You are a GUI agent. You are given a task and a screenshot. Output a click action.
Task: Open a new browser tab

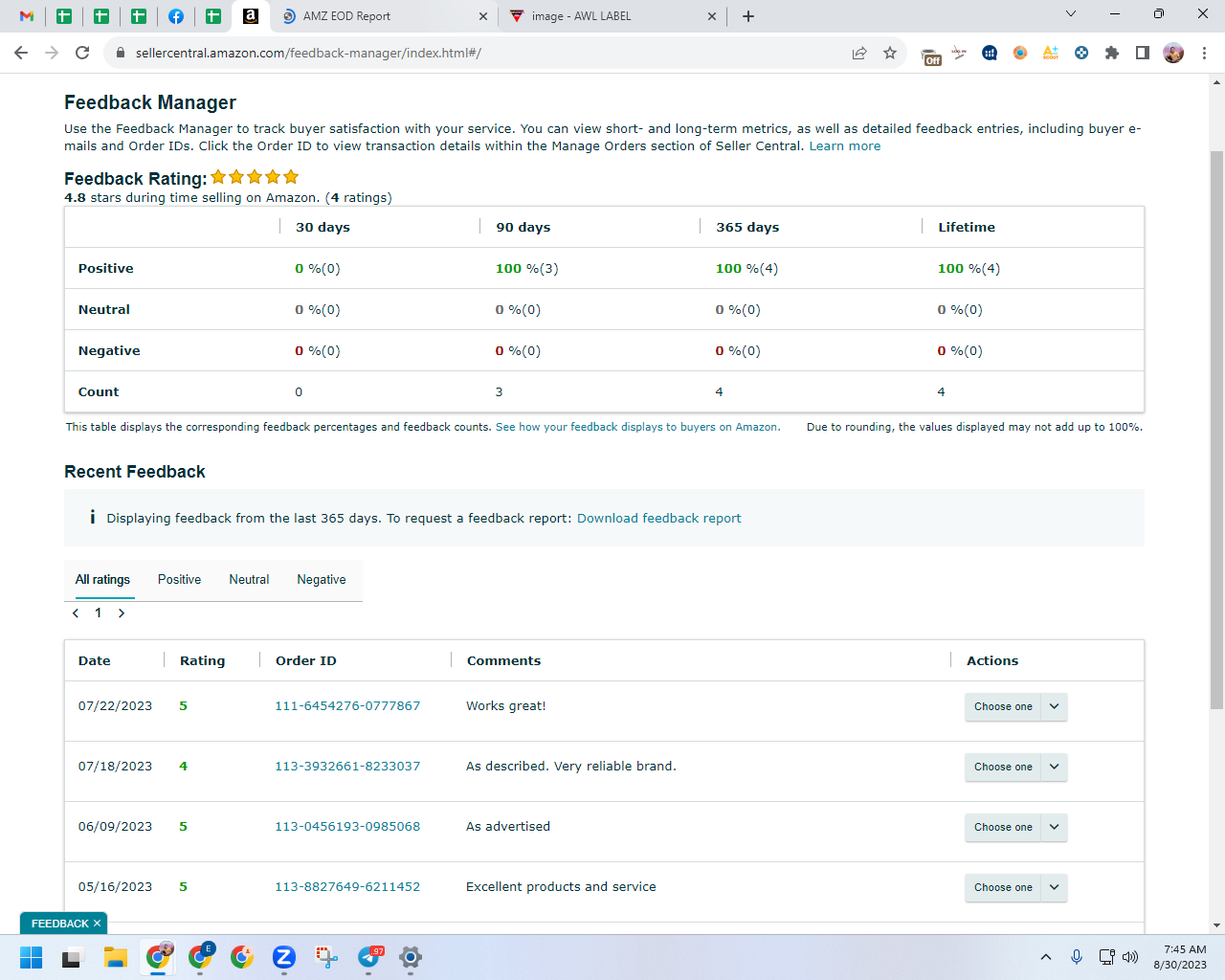748,16
